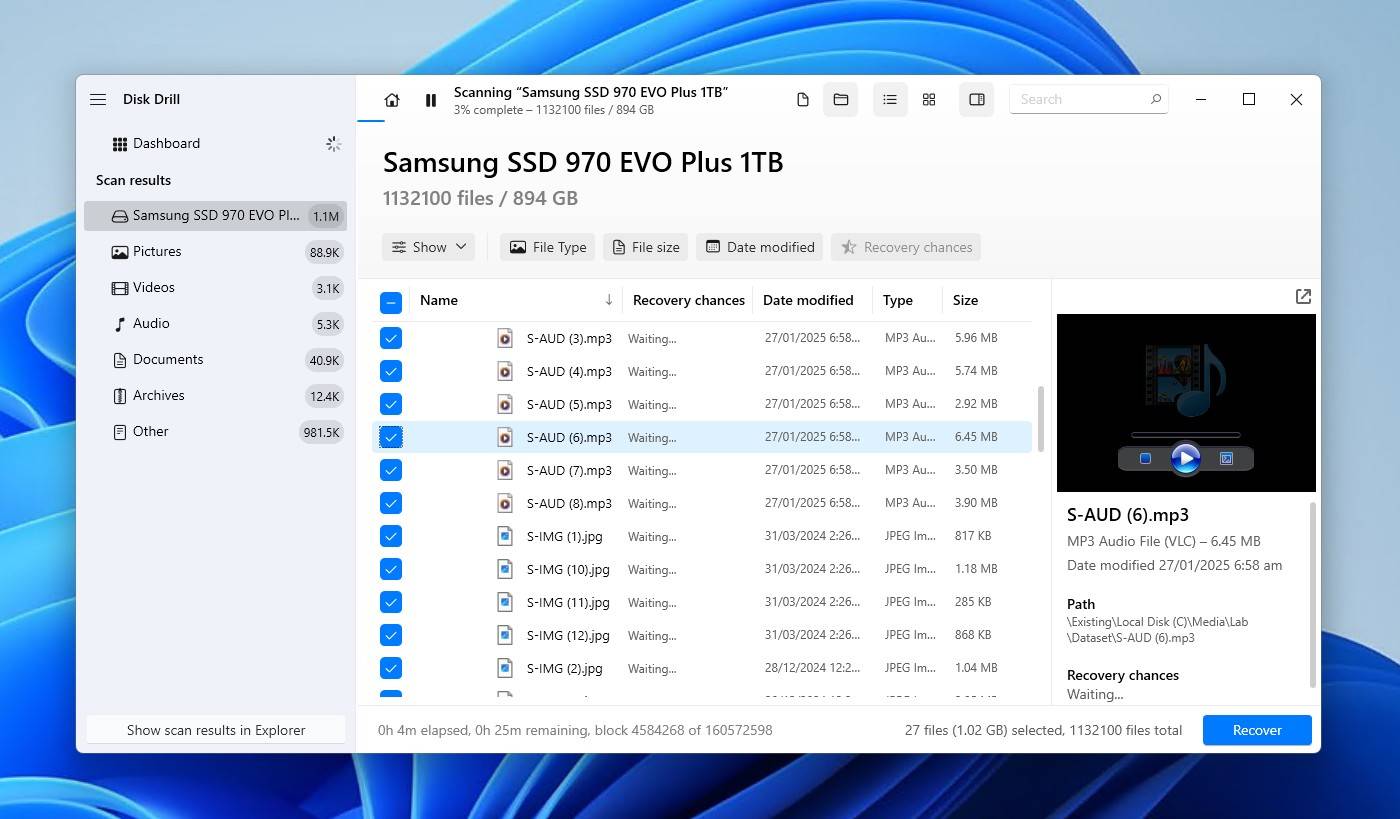Toggle the select-all checkbox above the list
The height and width of the screenshot is (819, 1400).
point(391,301)
